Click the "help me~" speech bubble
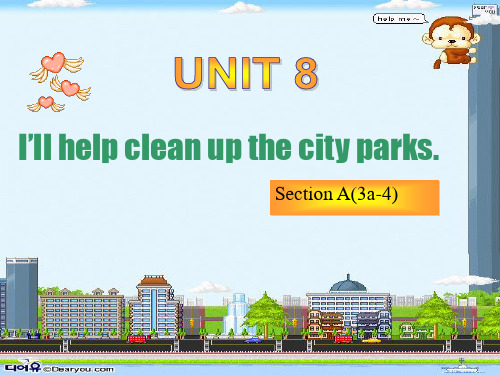 pos(400,19)
